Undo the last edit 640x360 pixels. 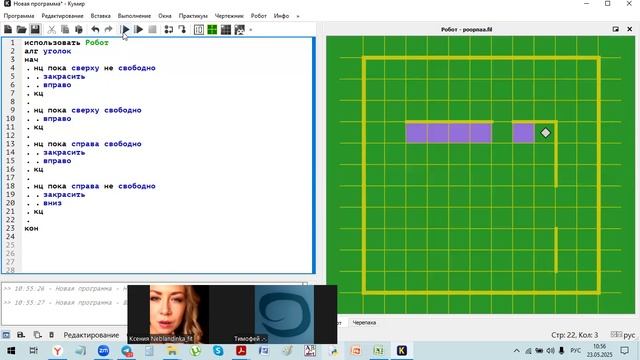tap(95, 29)
